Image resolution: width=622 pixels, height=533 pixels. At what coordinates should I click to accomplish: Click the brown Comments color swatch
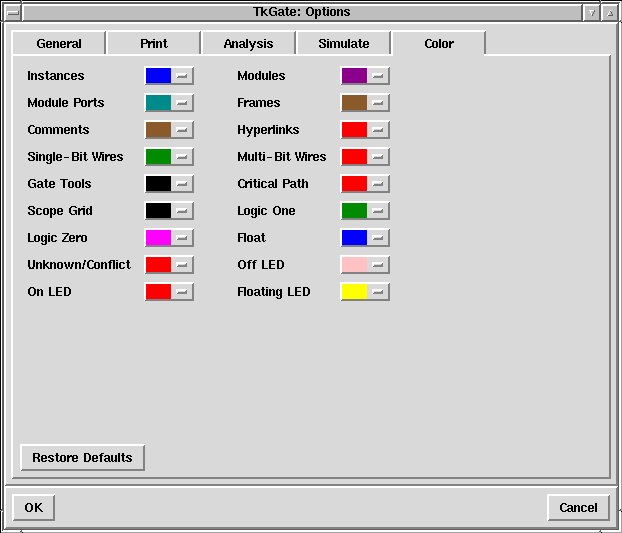pos(158,130)
